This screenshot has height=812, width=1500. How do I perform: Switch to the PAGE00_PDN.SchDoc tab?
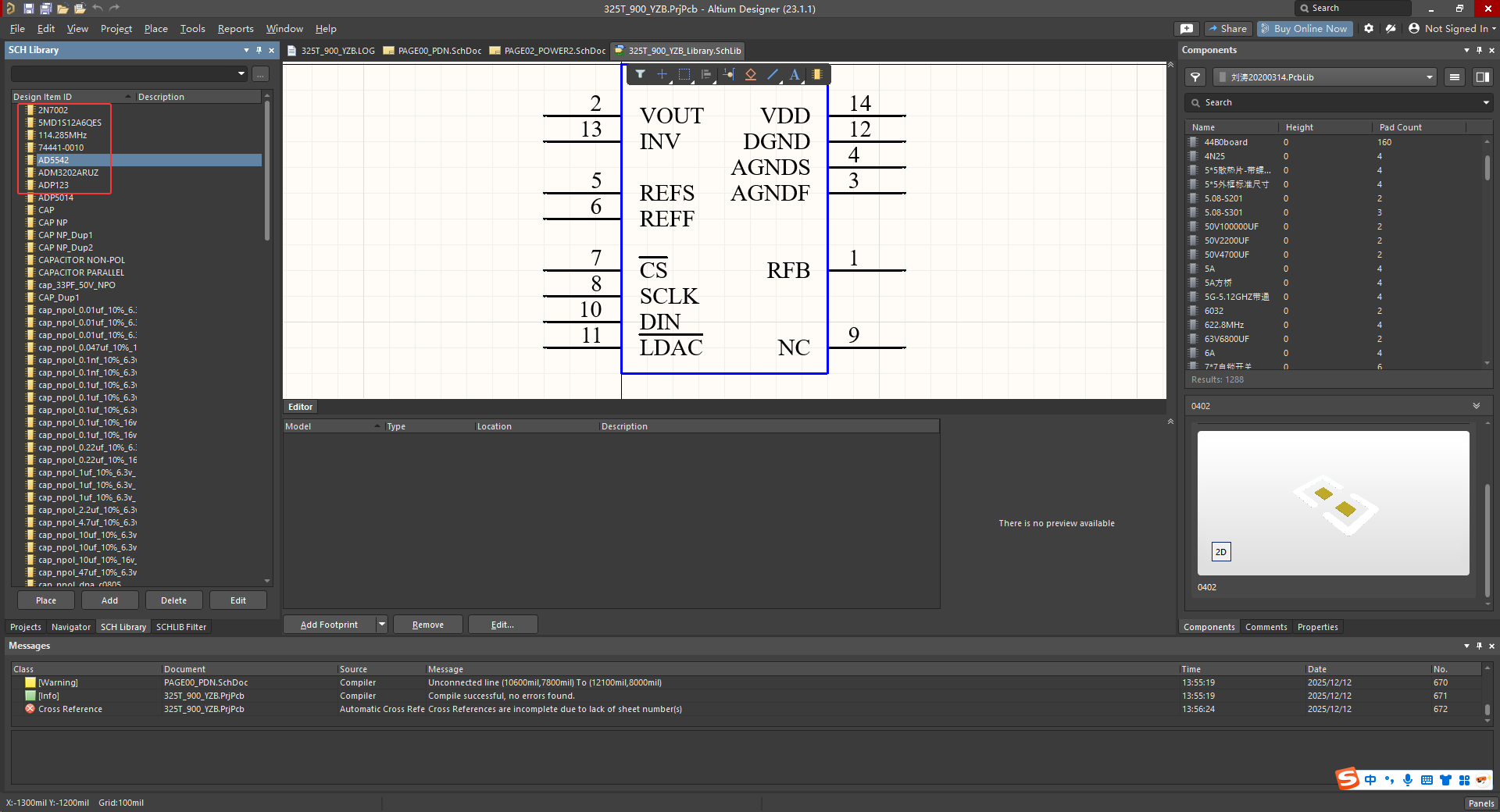[x=432, y=51]
